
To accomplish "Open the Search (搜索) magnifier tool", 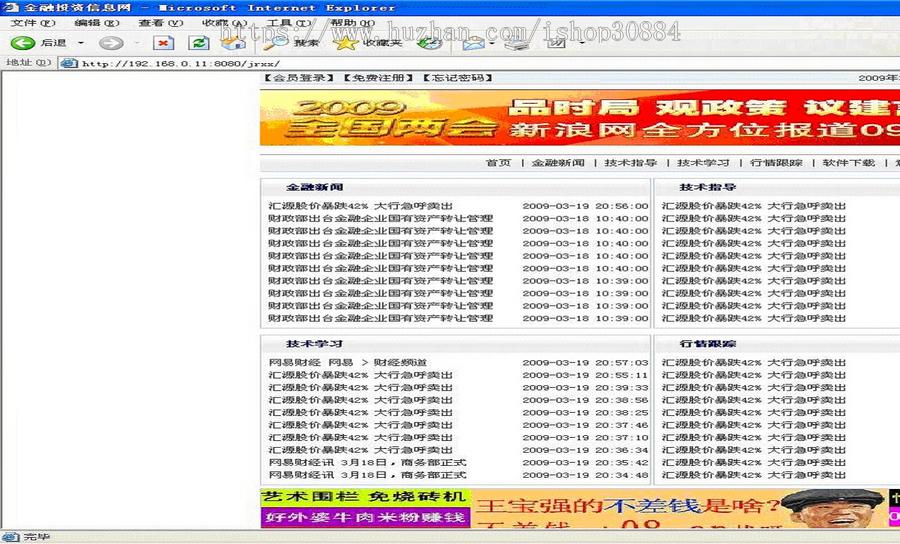I will click(290, 43).
